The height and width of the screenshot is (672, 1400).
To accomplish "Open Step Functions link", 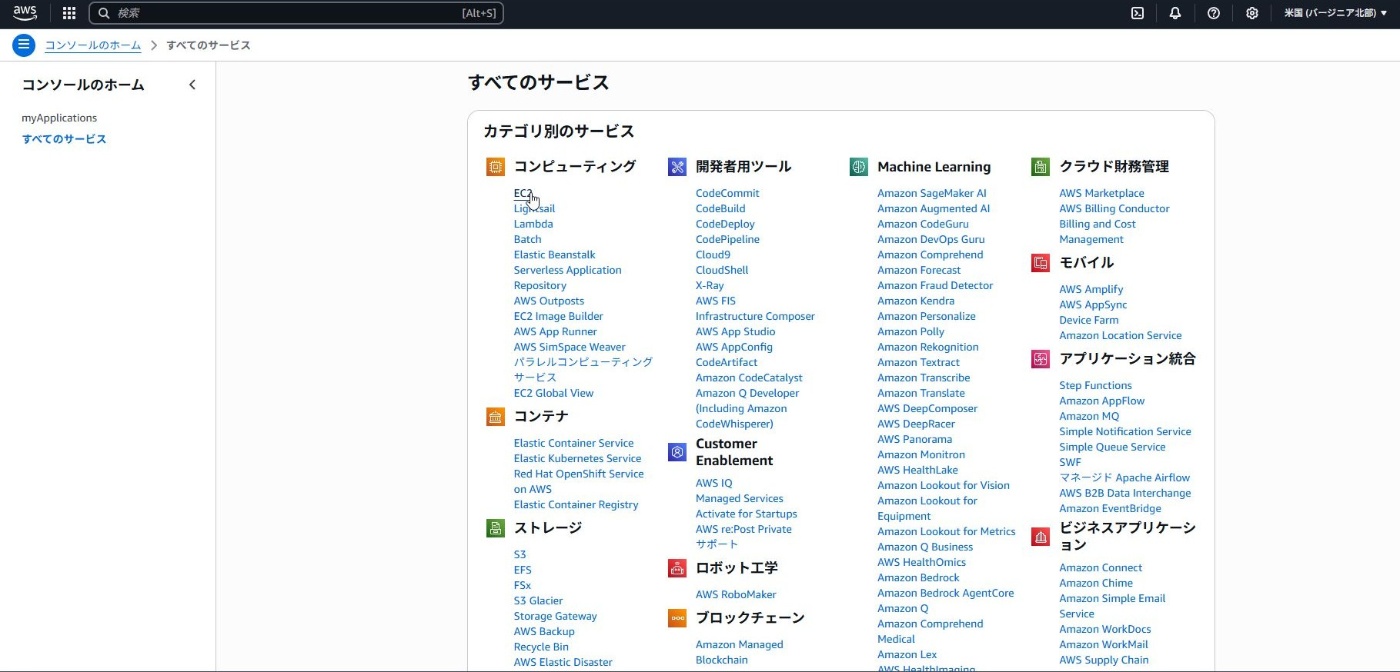I will (1096, 385).
